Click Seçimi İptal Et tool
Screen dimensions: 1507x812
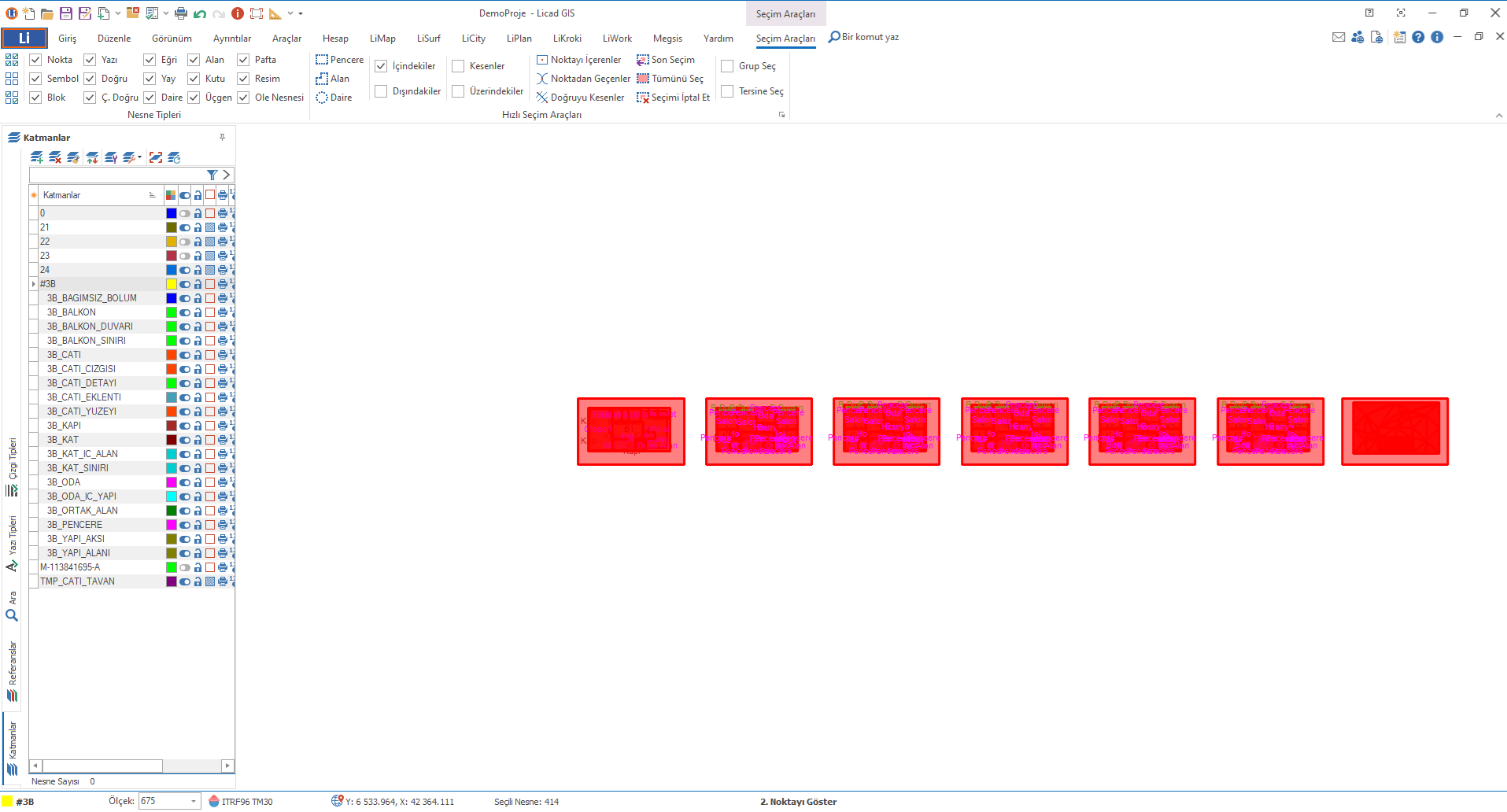point(673,98)
